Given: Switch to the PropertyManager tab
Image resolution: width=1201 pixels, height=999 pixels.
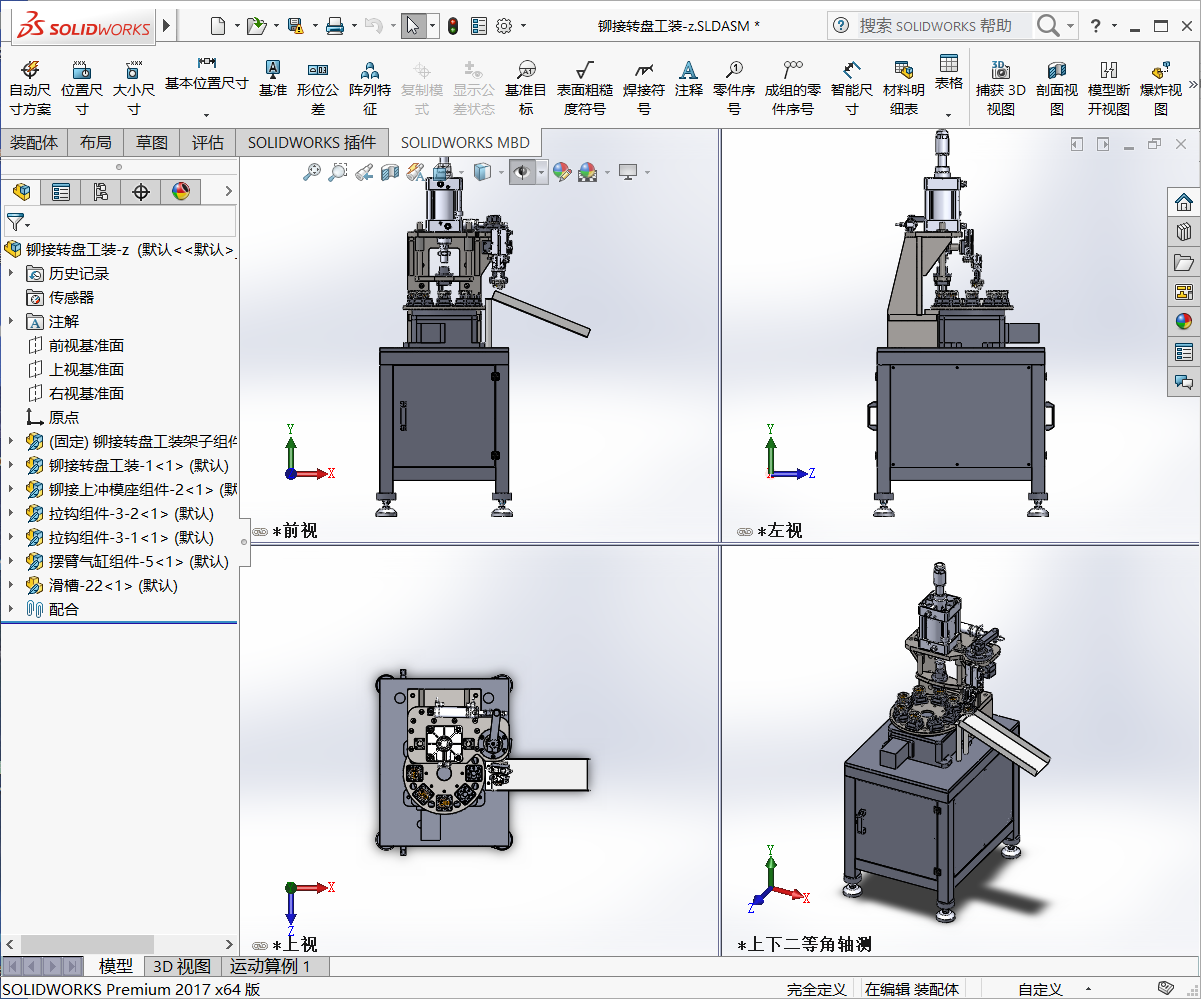Looking at the screenshot, I should coord(61,192).
